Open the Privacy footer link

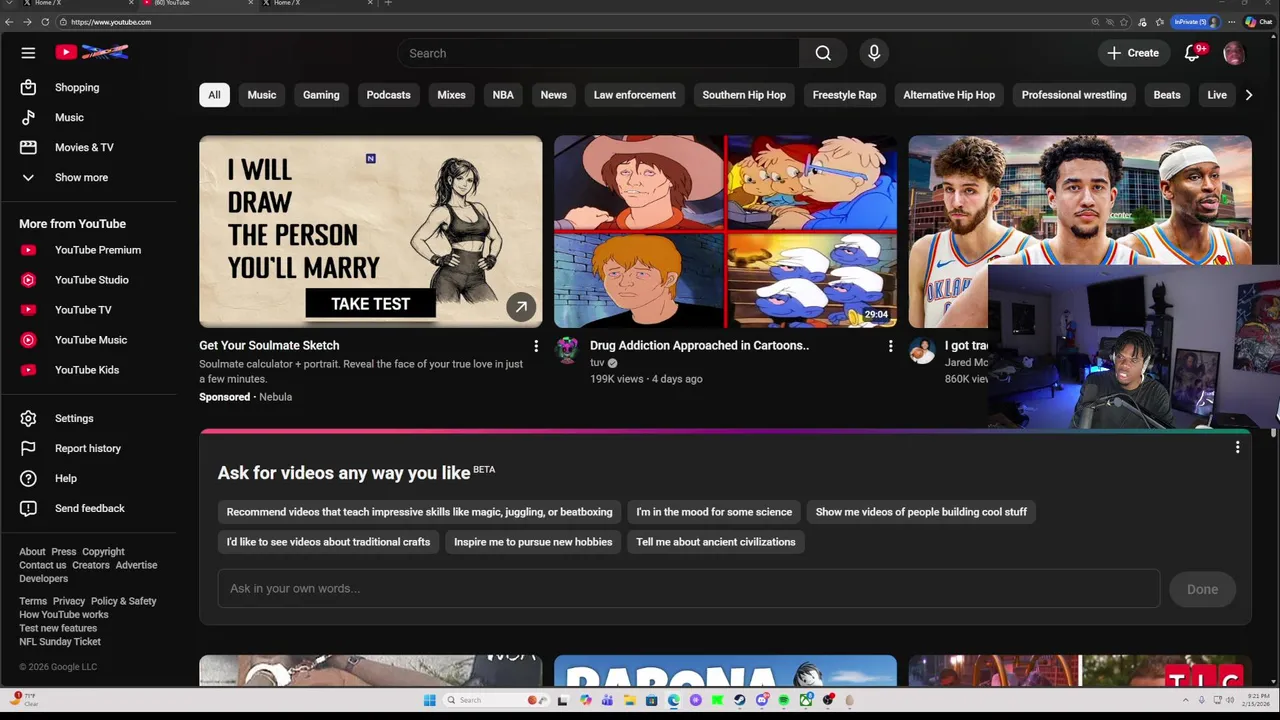coord(69,601)
